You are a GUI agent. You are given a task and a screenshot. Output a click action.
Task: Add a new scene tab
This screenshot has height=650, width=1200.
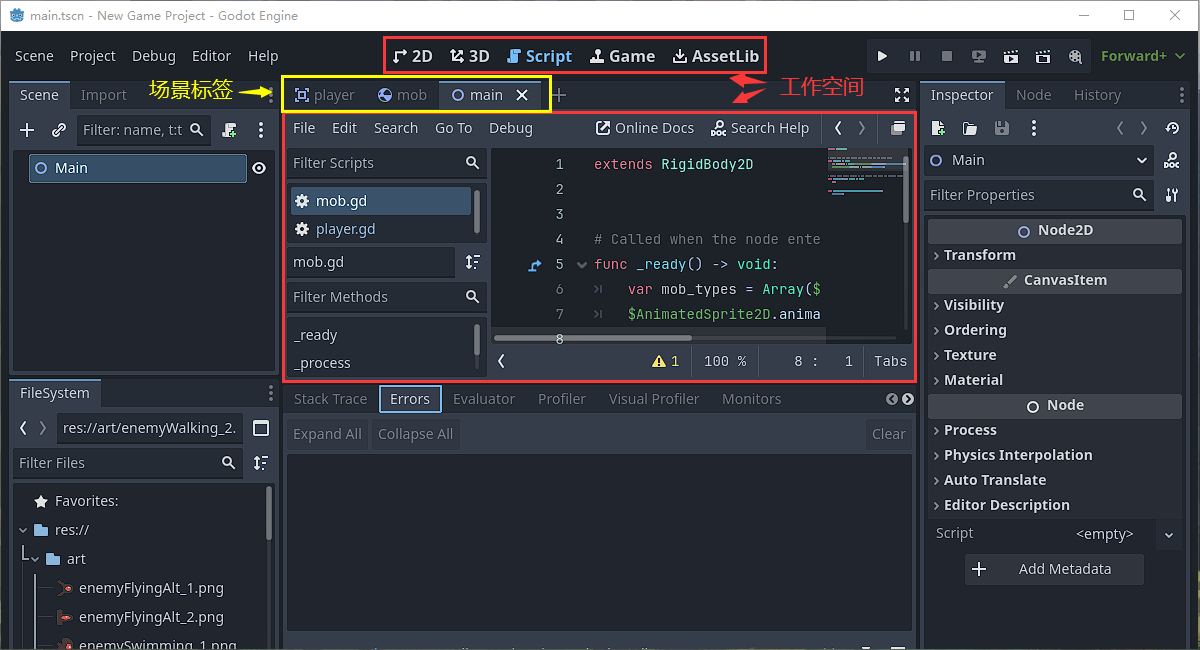559,95
